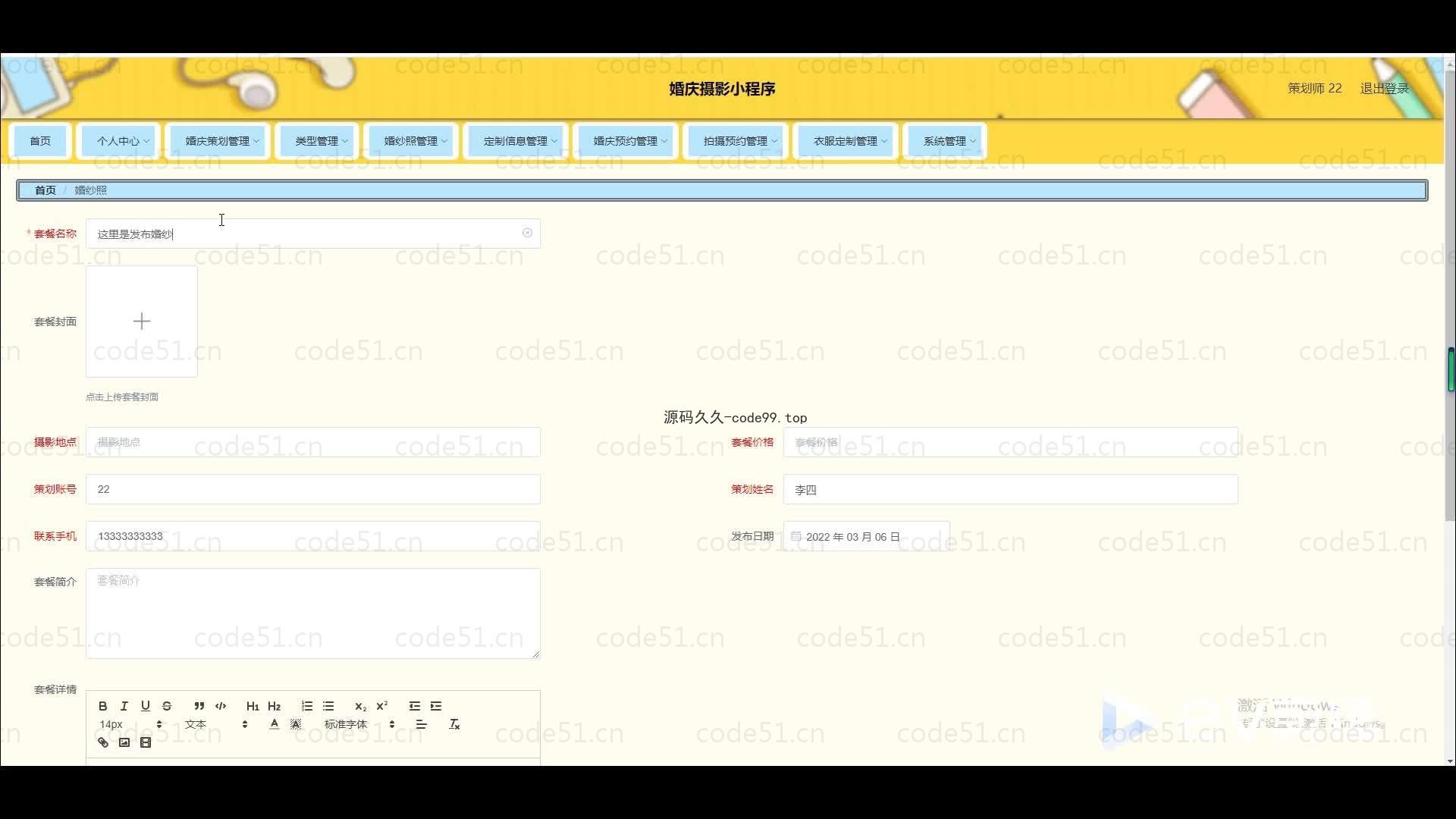Create a bulleted list
Image resolution: width=1456 pixels, height=819 pixels.
(328, 706)
